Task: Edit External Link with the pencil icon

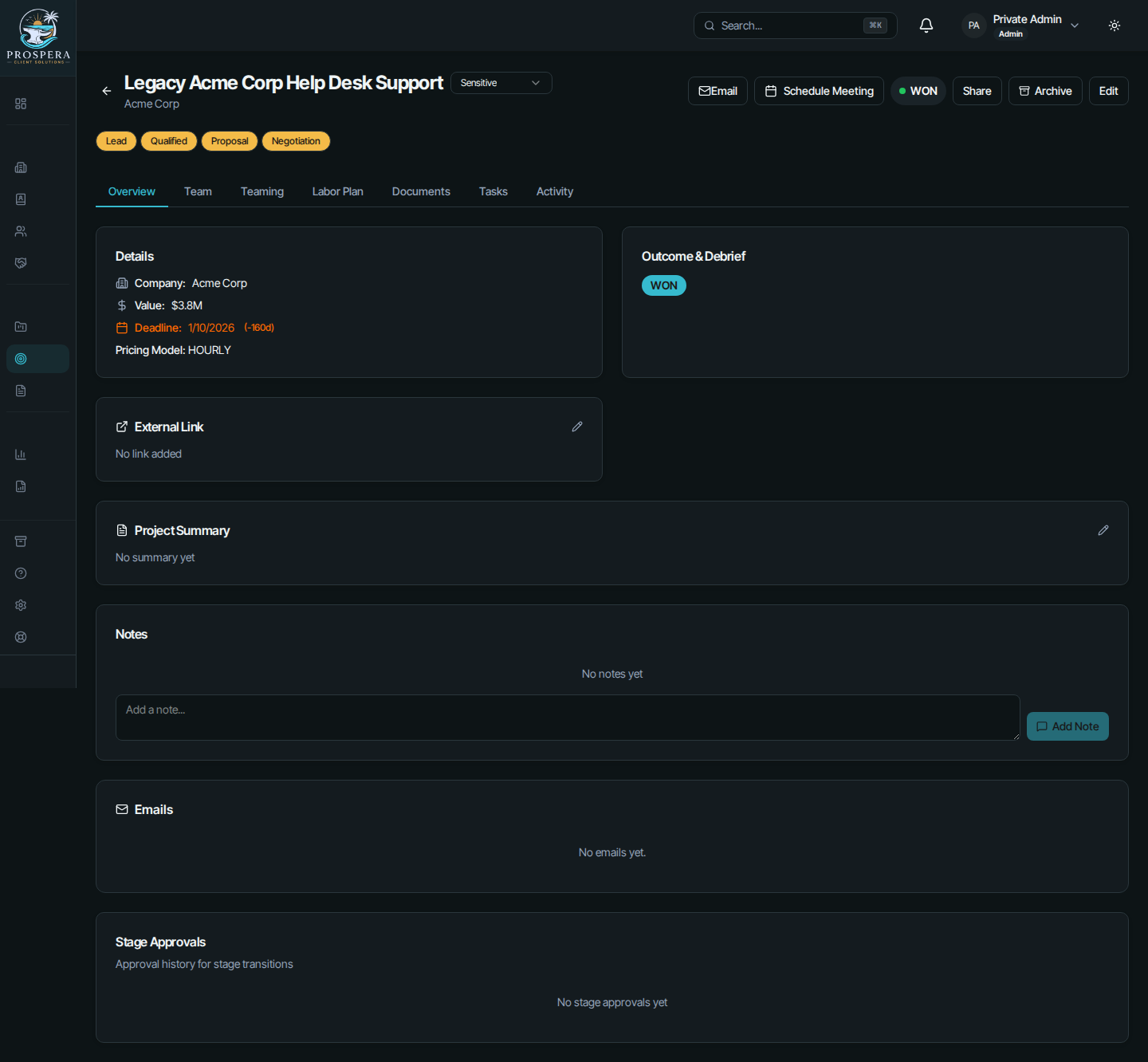Action: tap(577, 427)
